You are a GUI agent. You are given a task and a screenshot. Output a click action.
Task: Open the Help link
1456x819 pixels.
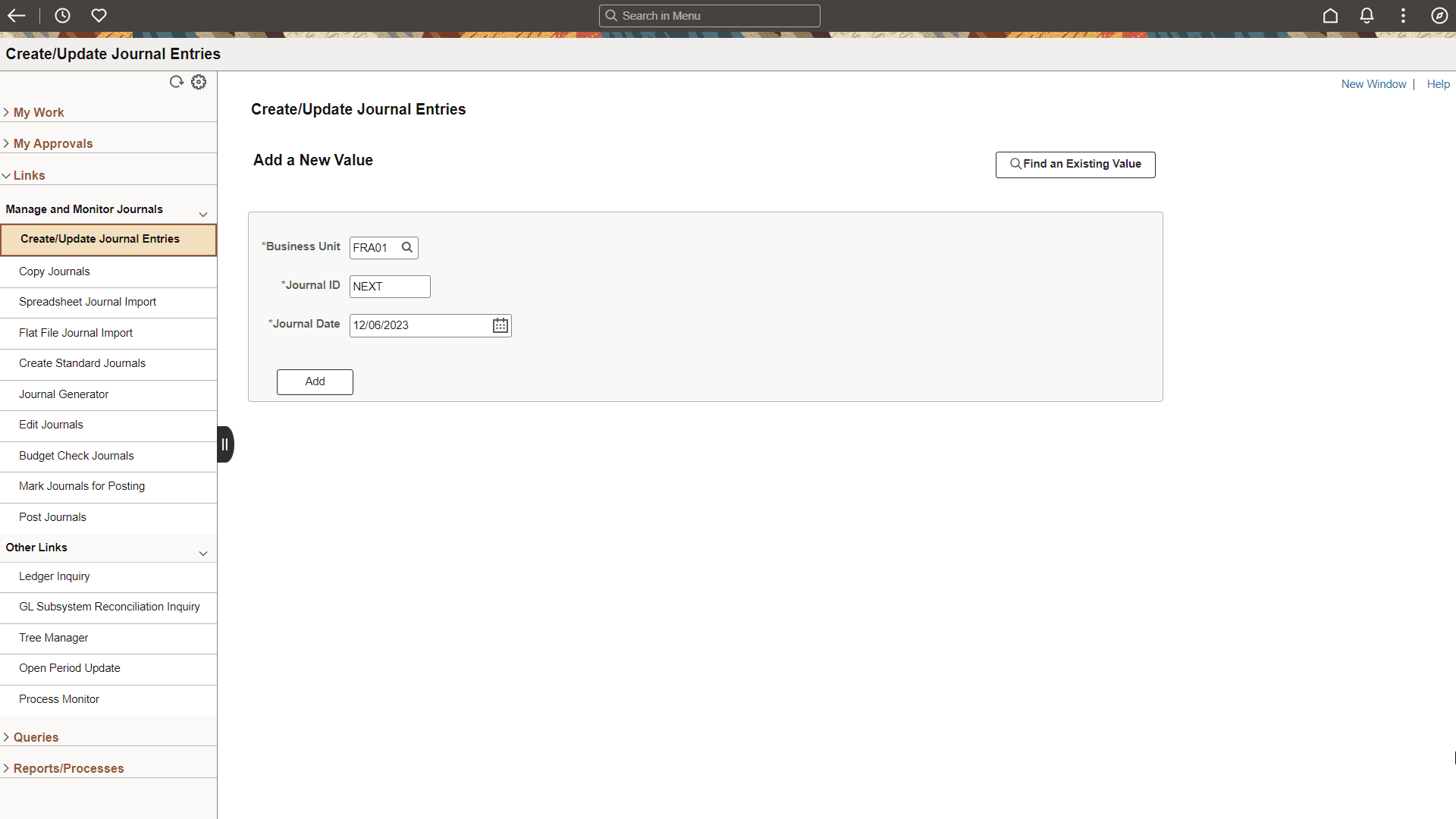click(x=1438, y=83)
